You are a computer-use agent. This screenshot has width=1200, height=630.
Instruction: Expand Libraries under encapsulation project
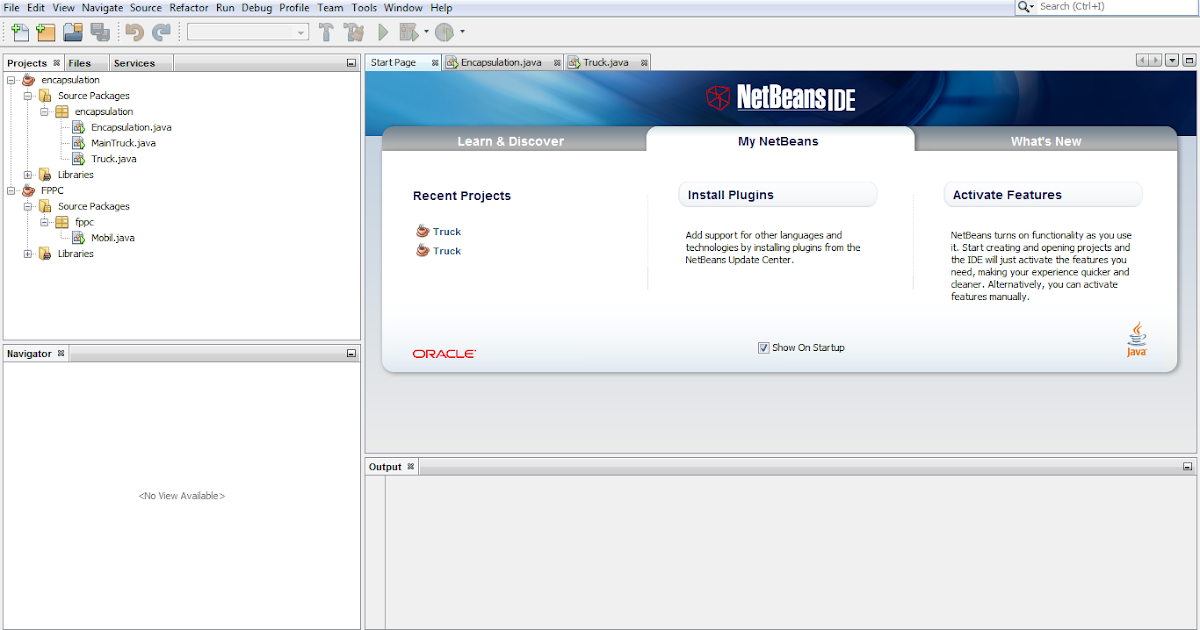pyautogui.click(x=28, y=175)
